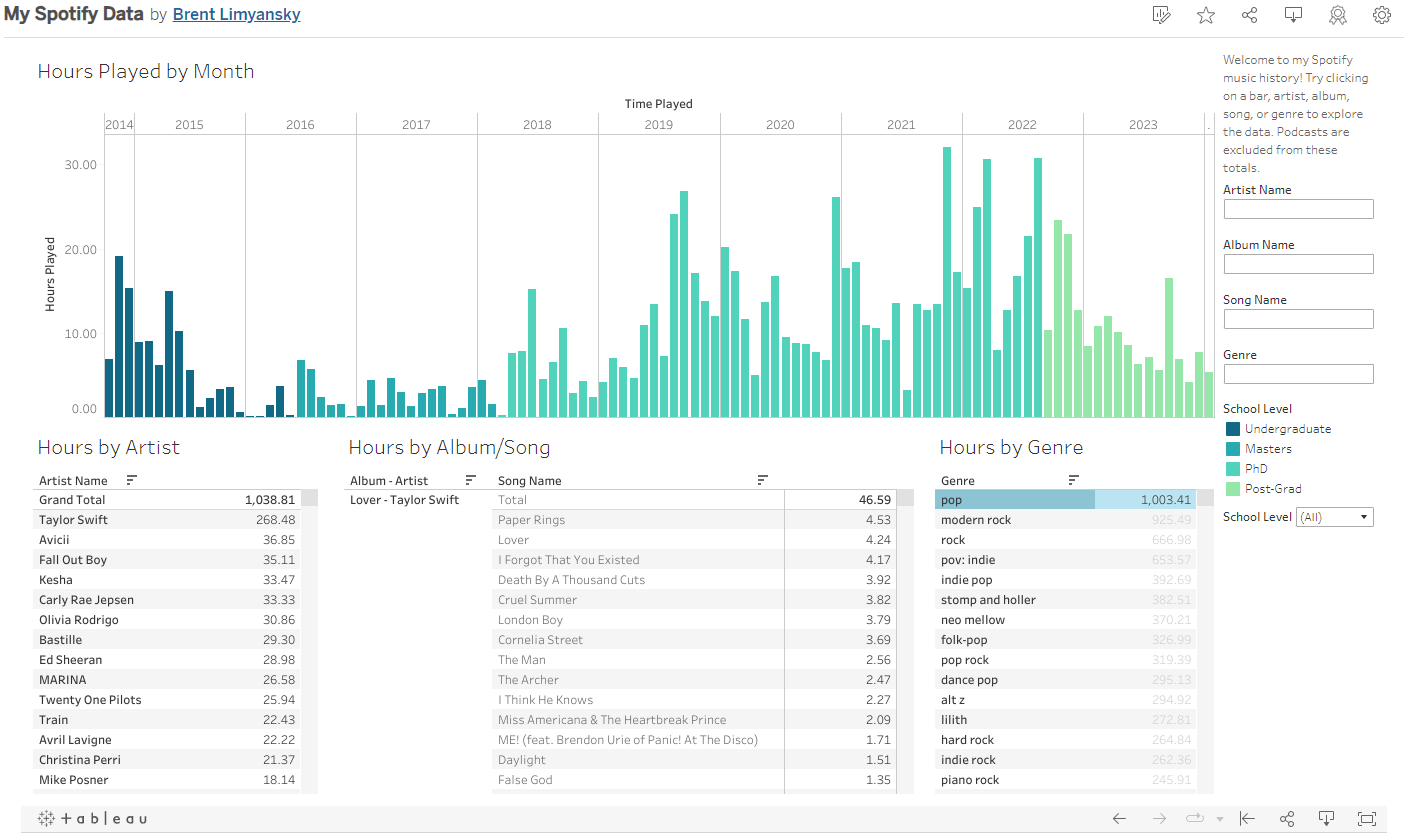Click the revert to start icon
This screenshot has height=840, width=1412.
(1247, 818)
